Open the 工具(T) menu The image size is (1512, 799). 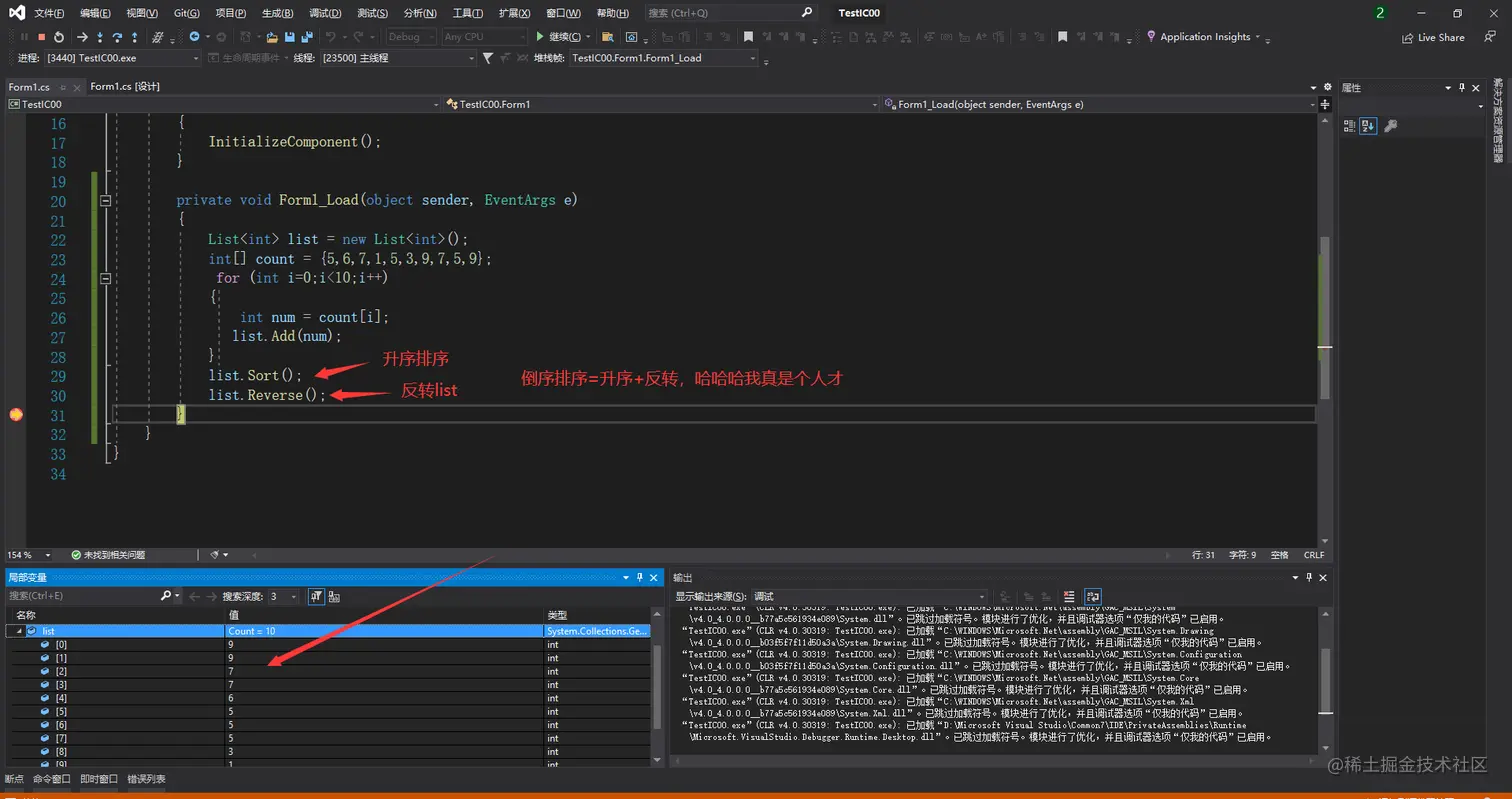468,13
